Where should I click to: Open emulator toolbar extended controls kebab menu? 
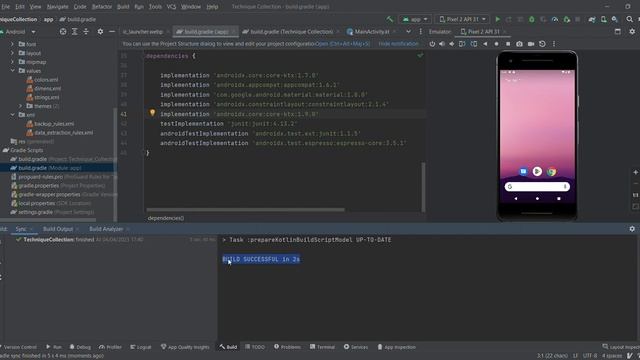[x=553, y=44]
